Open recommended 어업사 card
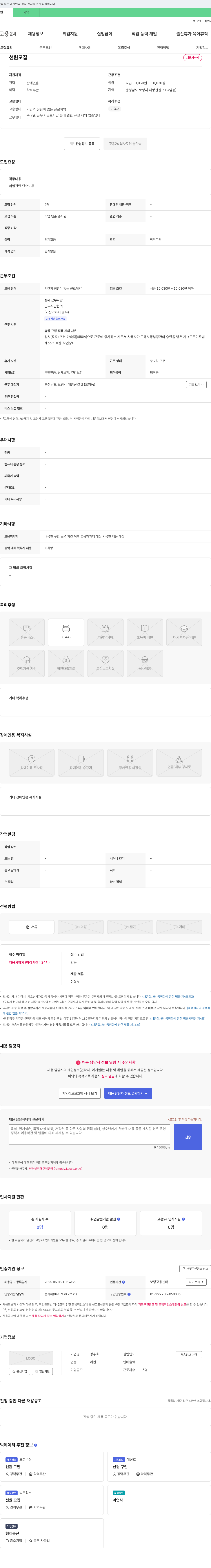The width and height of the screenshot is (211, 1568). pos(159,1500)
